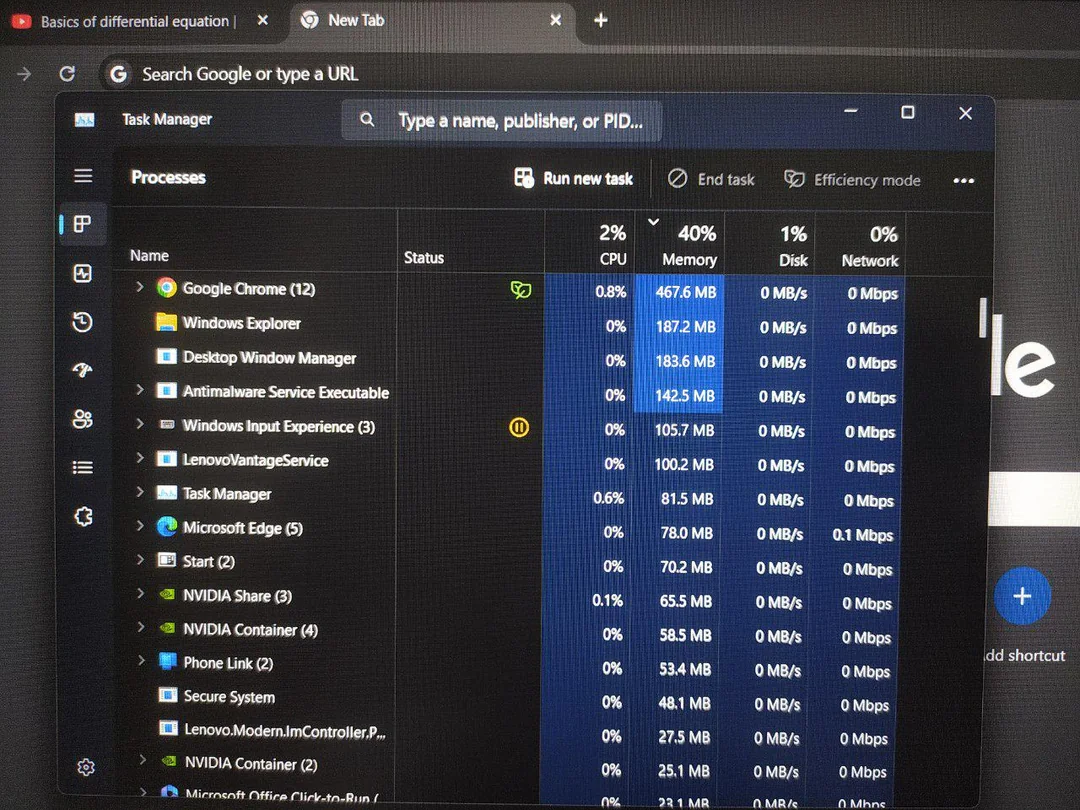
Task: Click the Windows Explorer process name
Action: pyautogui.click(x=242, y=323)
